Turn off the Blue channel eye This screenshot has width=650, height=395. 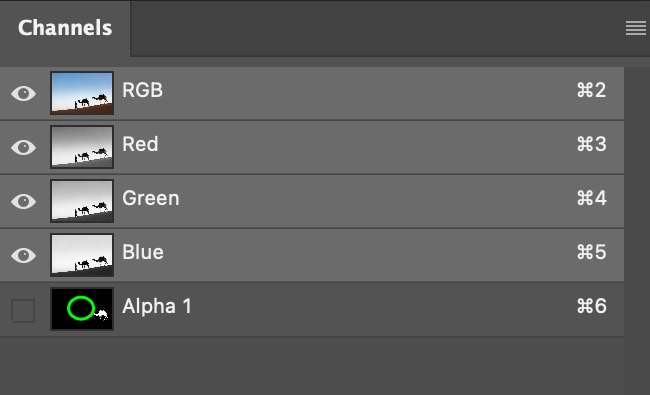tap(24, 255)
